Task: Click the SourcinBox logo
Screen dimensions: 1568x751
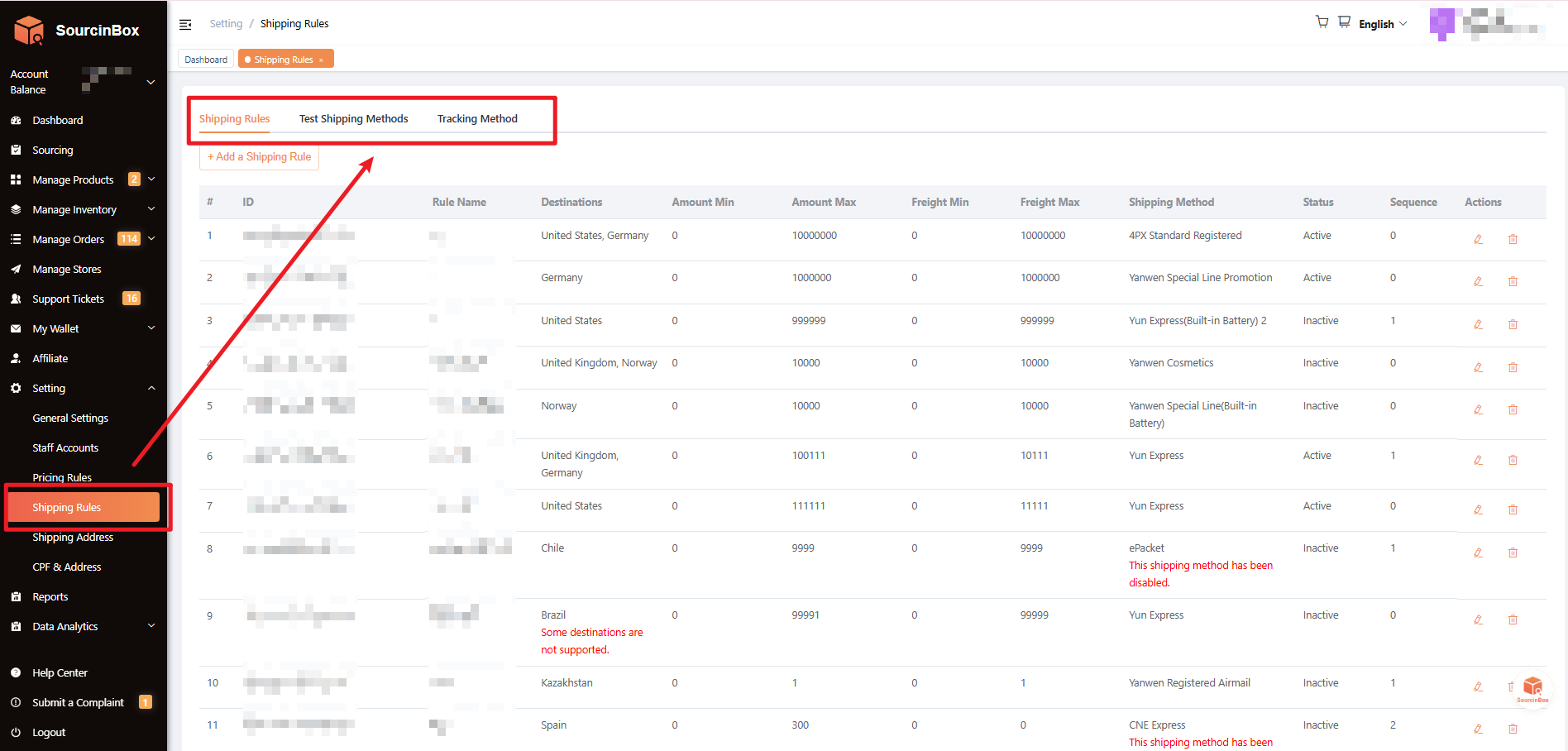Action: tap(77, 31)
